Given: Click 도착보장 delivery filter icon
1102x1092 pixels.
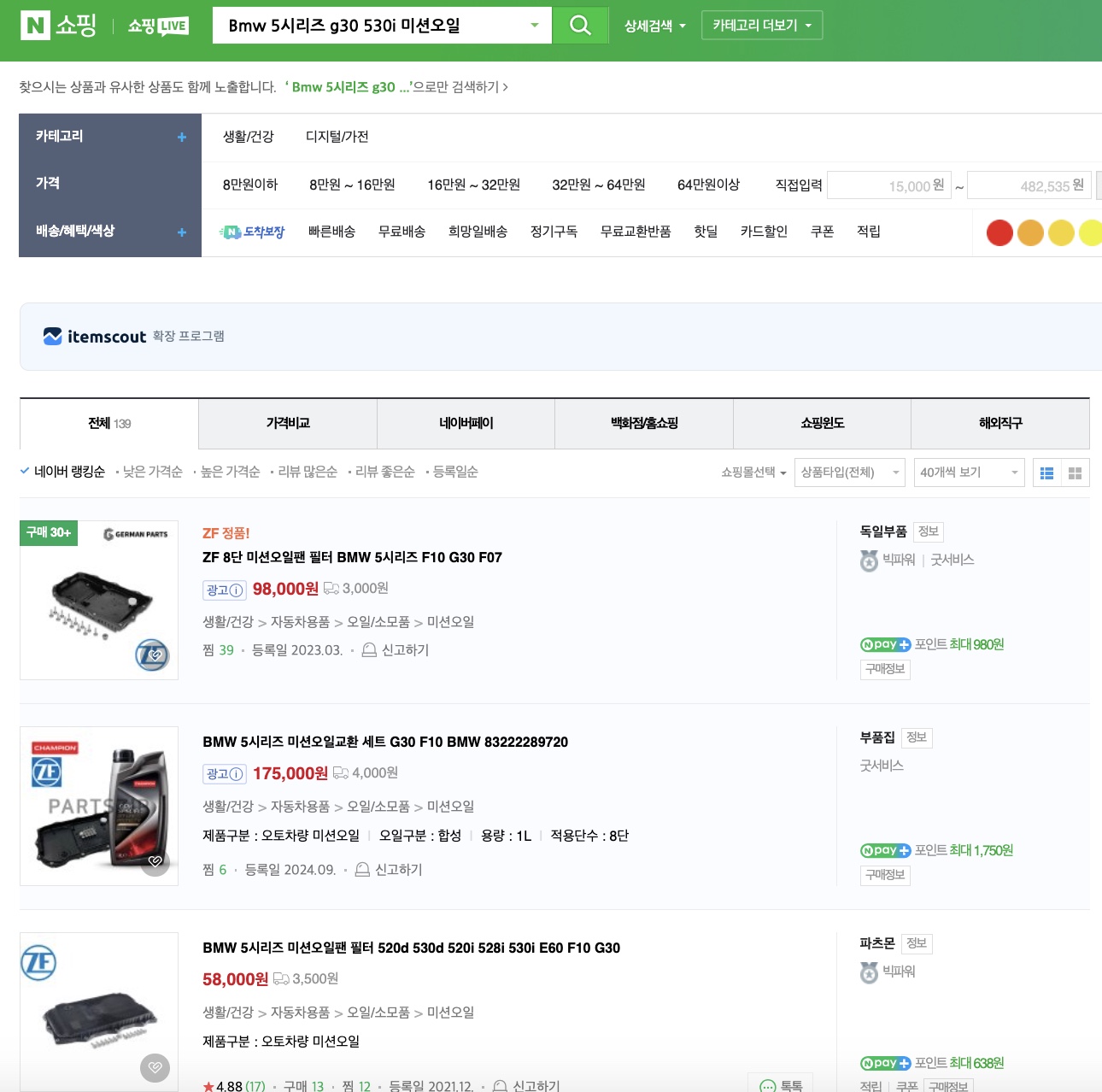Looking at the screenshot, I should point(251,232).
